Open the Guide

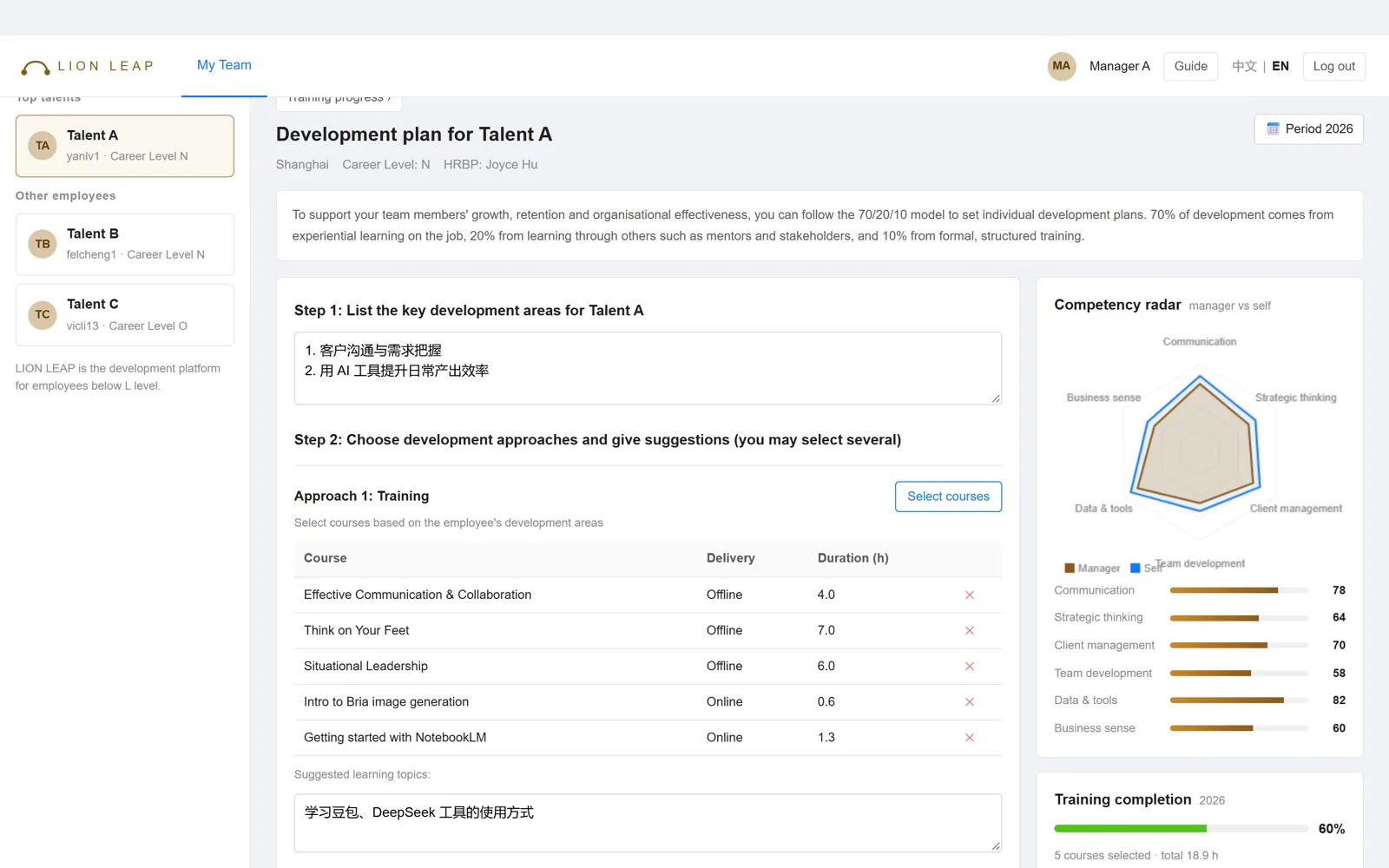tap(1190, 66)
